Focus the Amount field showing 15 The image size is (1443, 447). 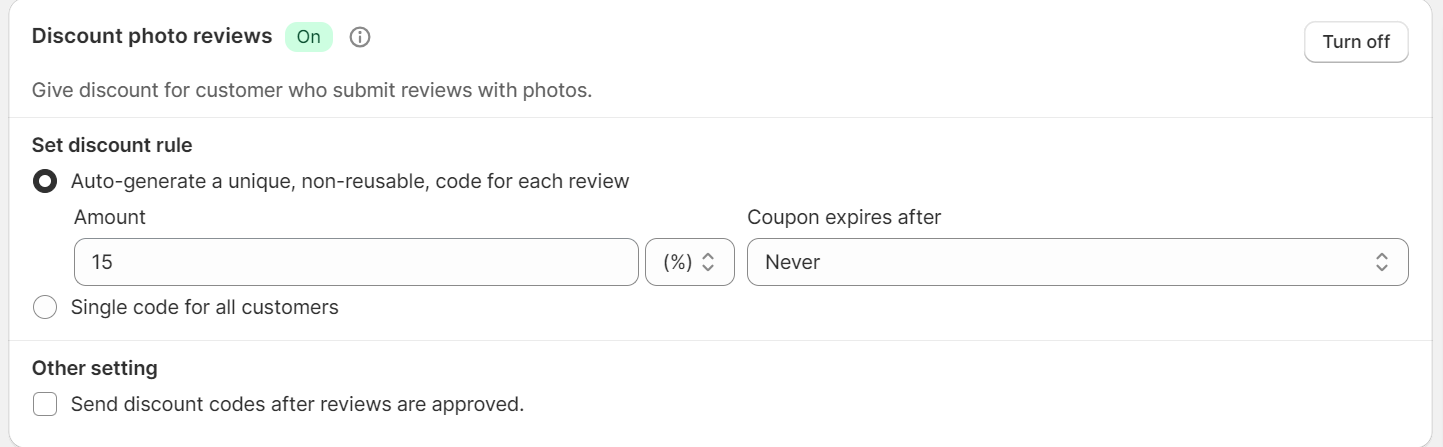point(356,262)
